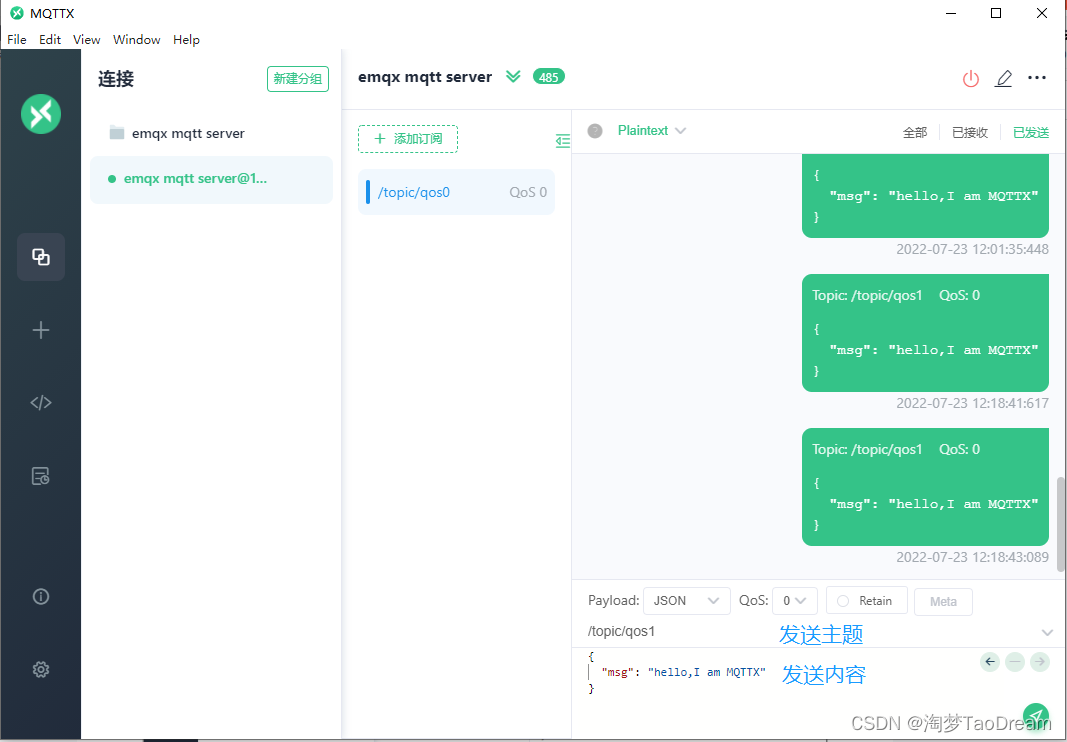
Task: Select the emqx mqtt server group
Action: coord(211,133)
